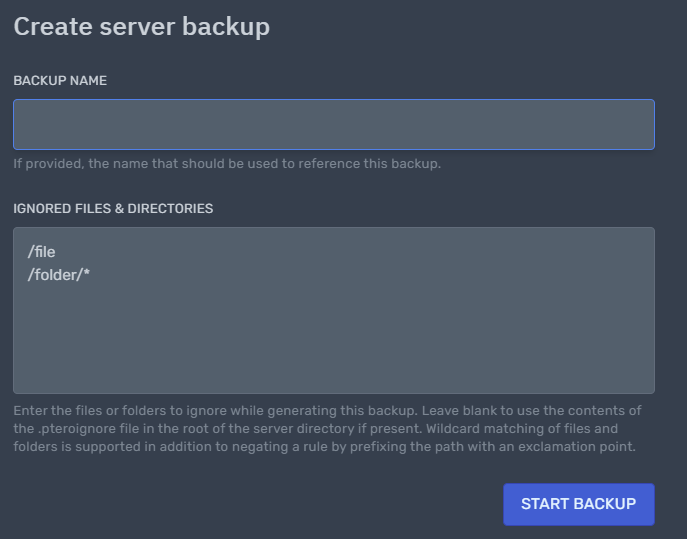
Task: Click the BACKUP NAME label
Action: 60,81
